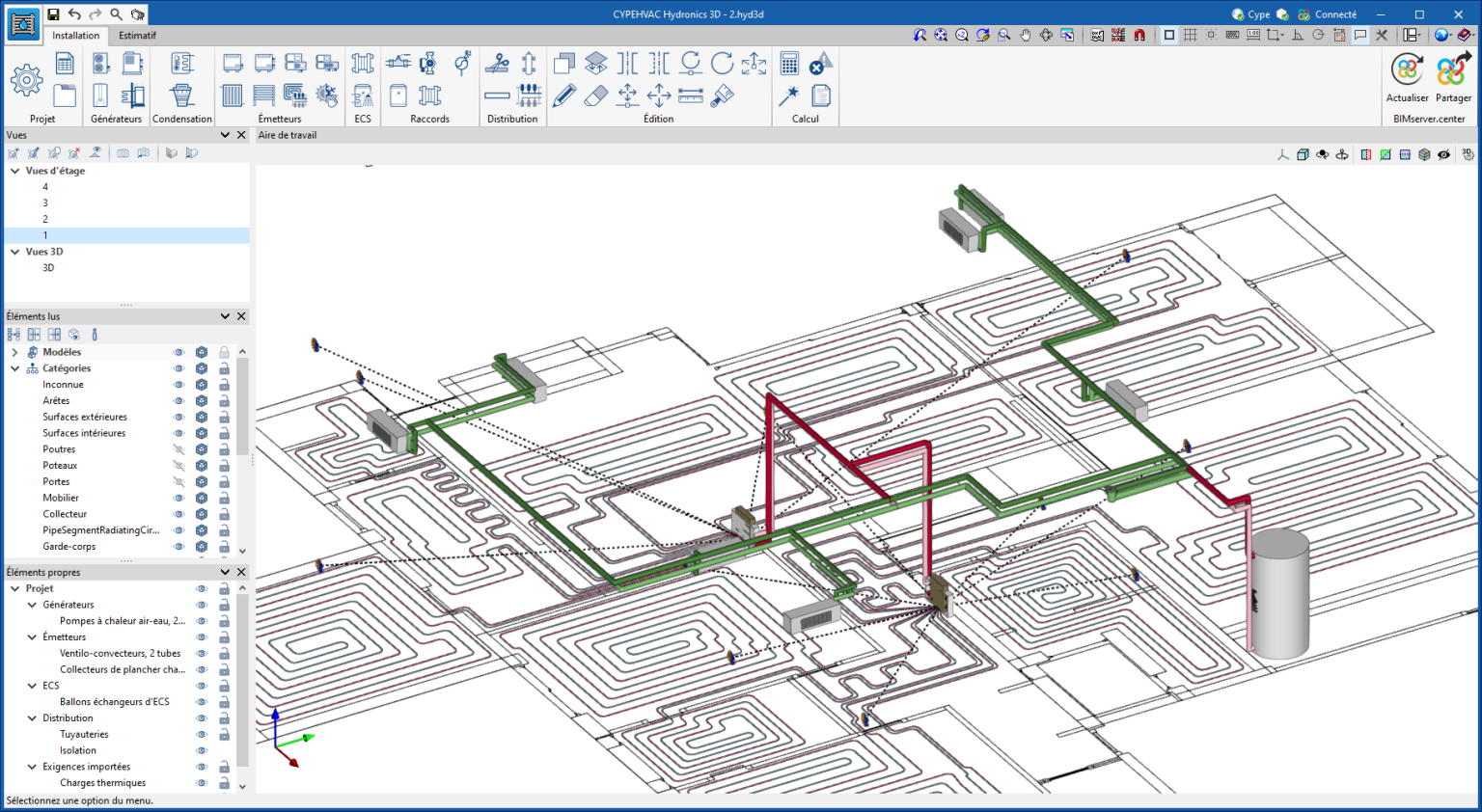Hide the Mobilier category with eye icon
Viewport: 1482px width, 812px height.
pyautogui.click(x=178, y=498)
